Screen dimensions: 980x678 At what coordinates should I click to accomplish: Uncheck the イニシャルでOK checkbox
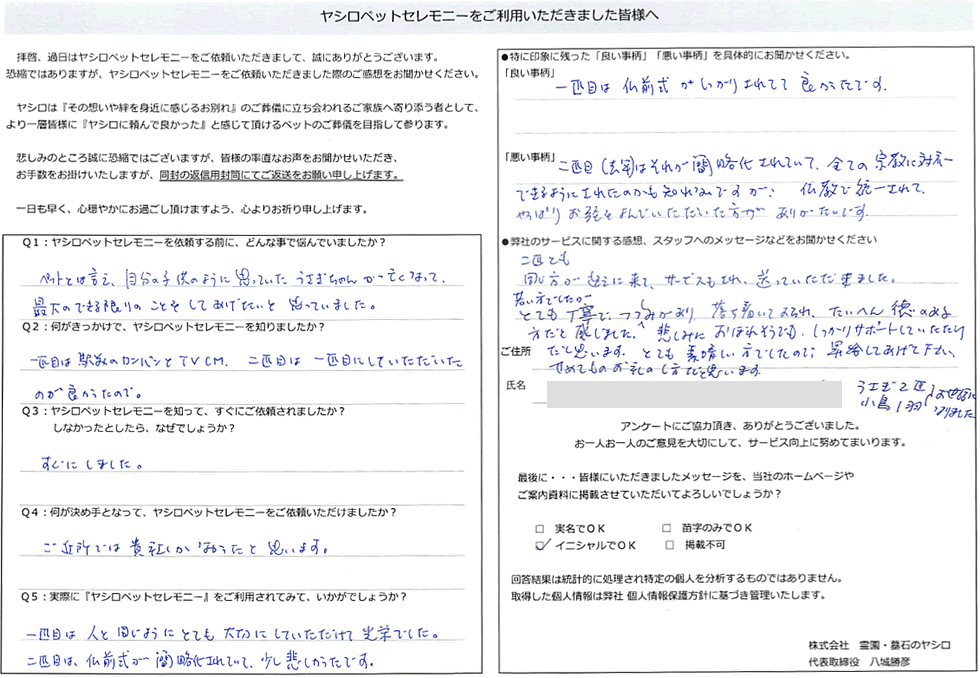(541, 545)
